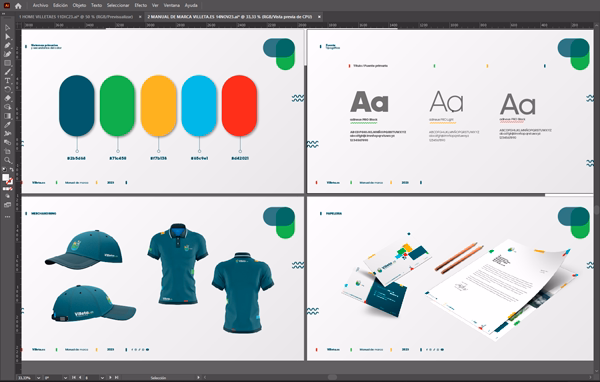Screen dimensions: 600x382
Task: Open the artboard number dropdown
Action: [x=102, y=378]
